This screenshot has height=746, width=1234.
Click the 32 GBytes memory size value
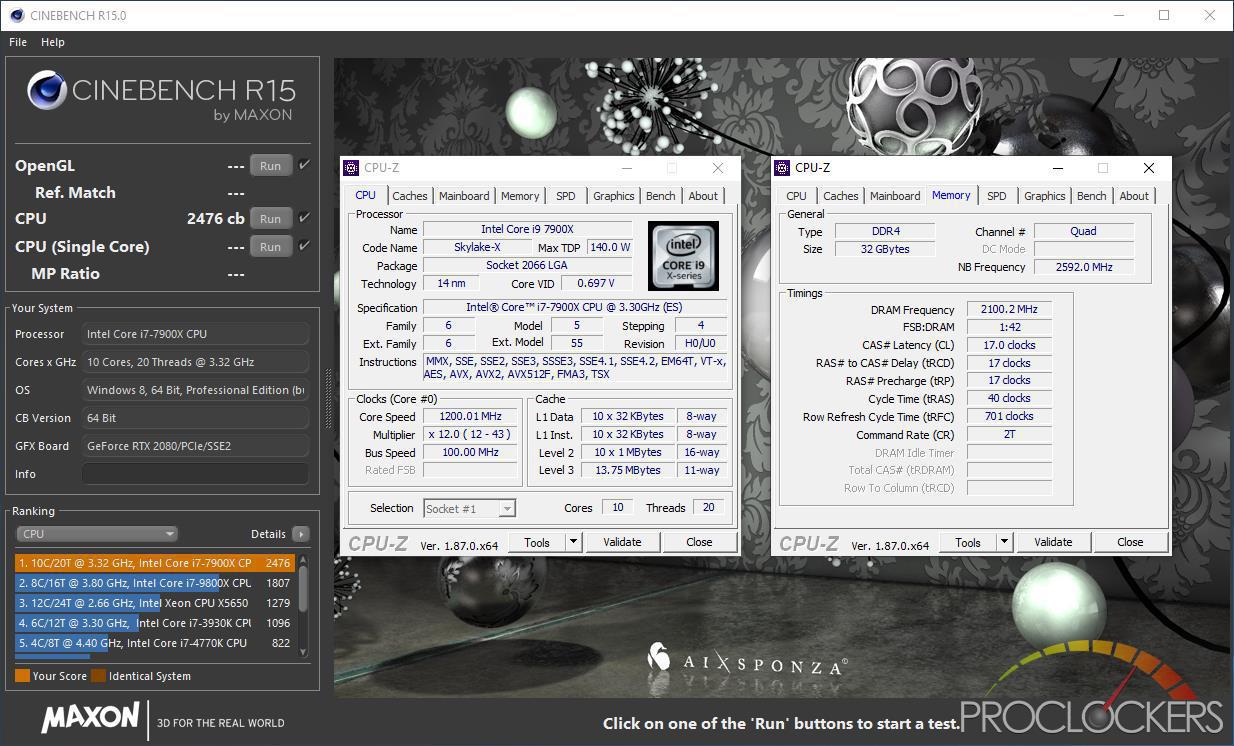point(885,249)
